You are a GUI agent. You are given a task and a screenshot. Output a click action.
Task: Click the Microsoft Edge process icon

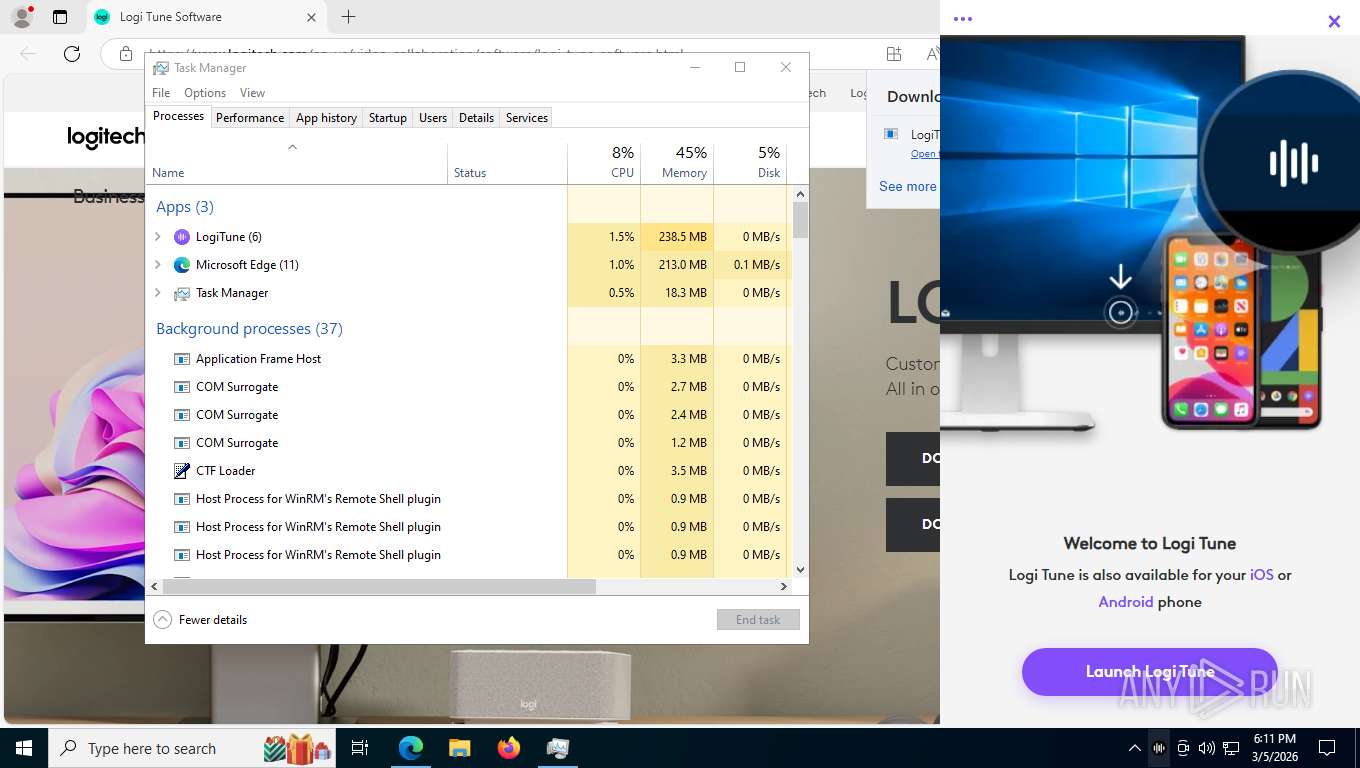[x=181, y=265]
